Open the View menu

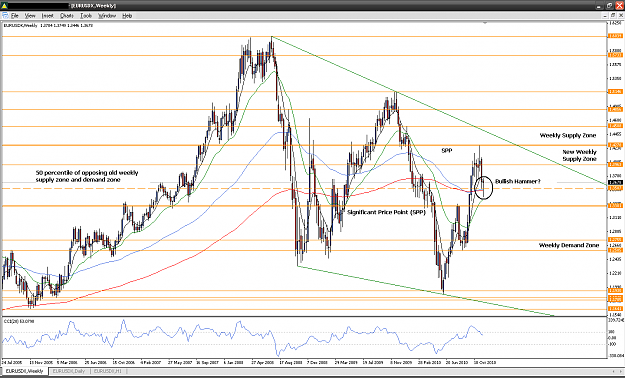point(30,16)
